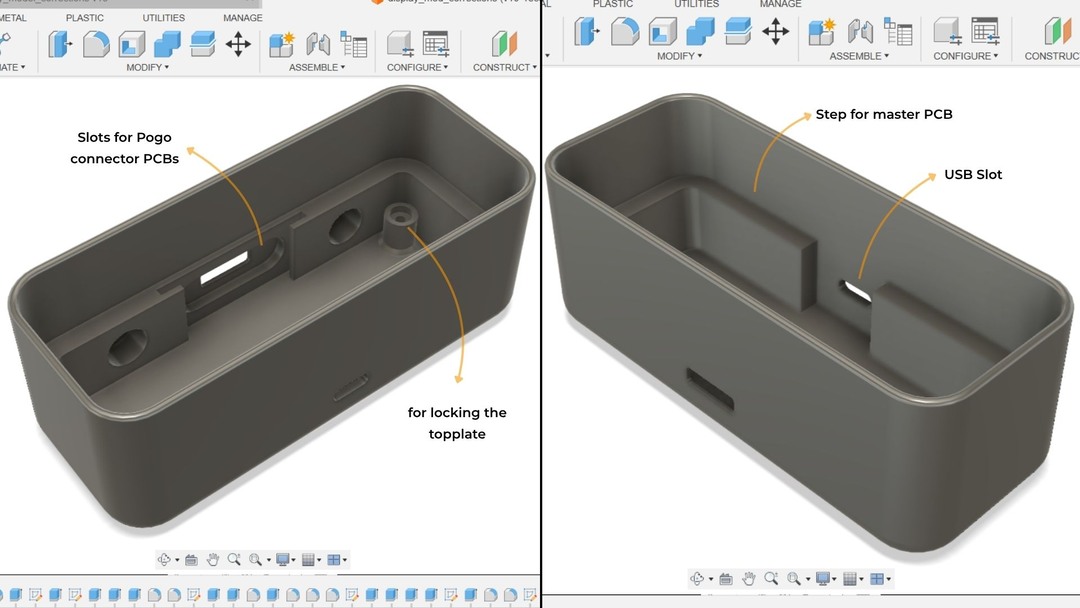
Task: Open CONFIGURE dropdown in left window
Action: [417, 67]
